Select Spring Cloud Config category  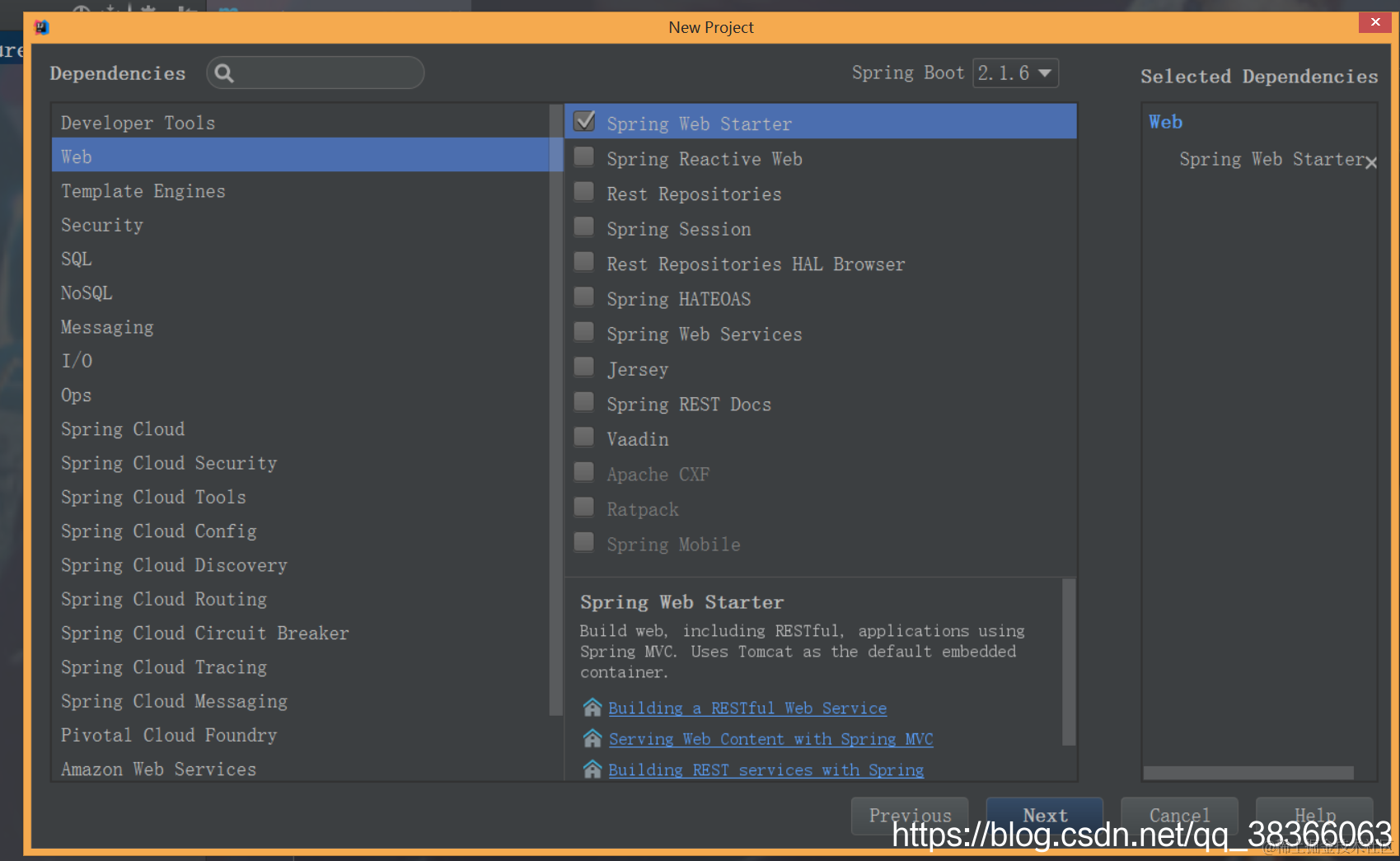[300, 531]
